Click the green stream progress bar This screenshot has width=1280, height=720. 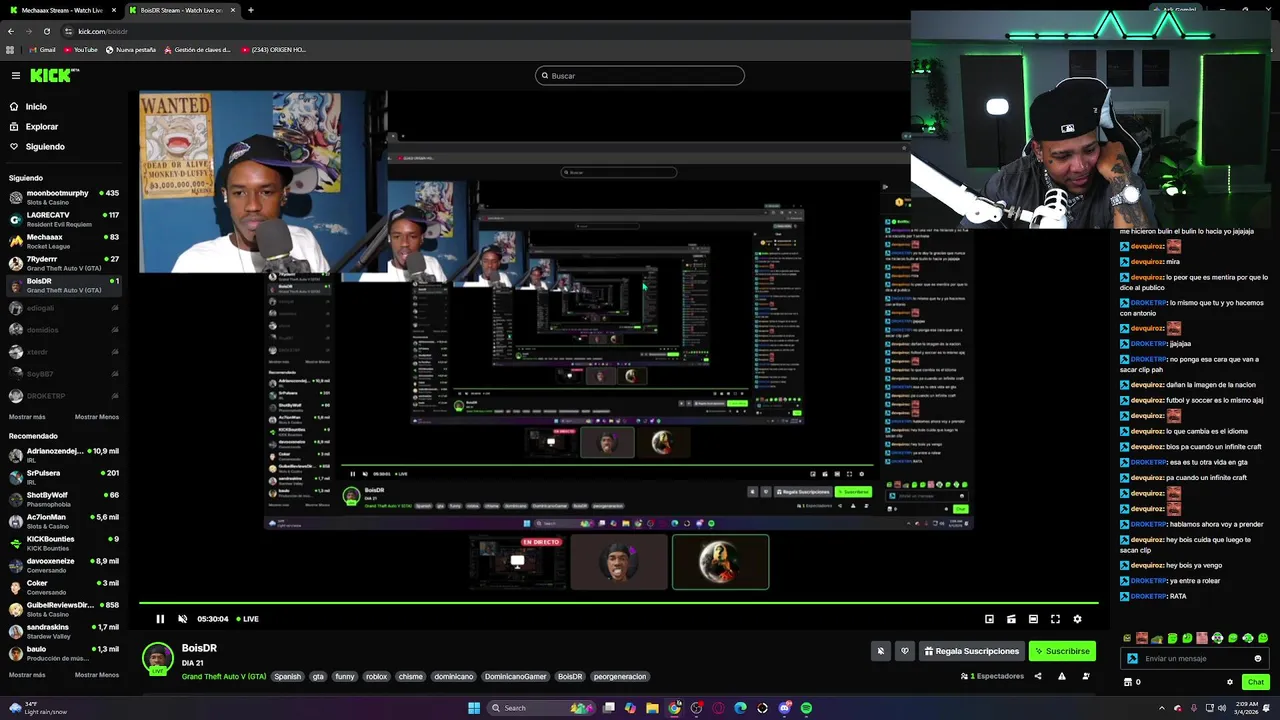click(618, 603)
